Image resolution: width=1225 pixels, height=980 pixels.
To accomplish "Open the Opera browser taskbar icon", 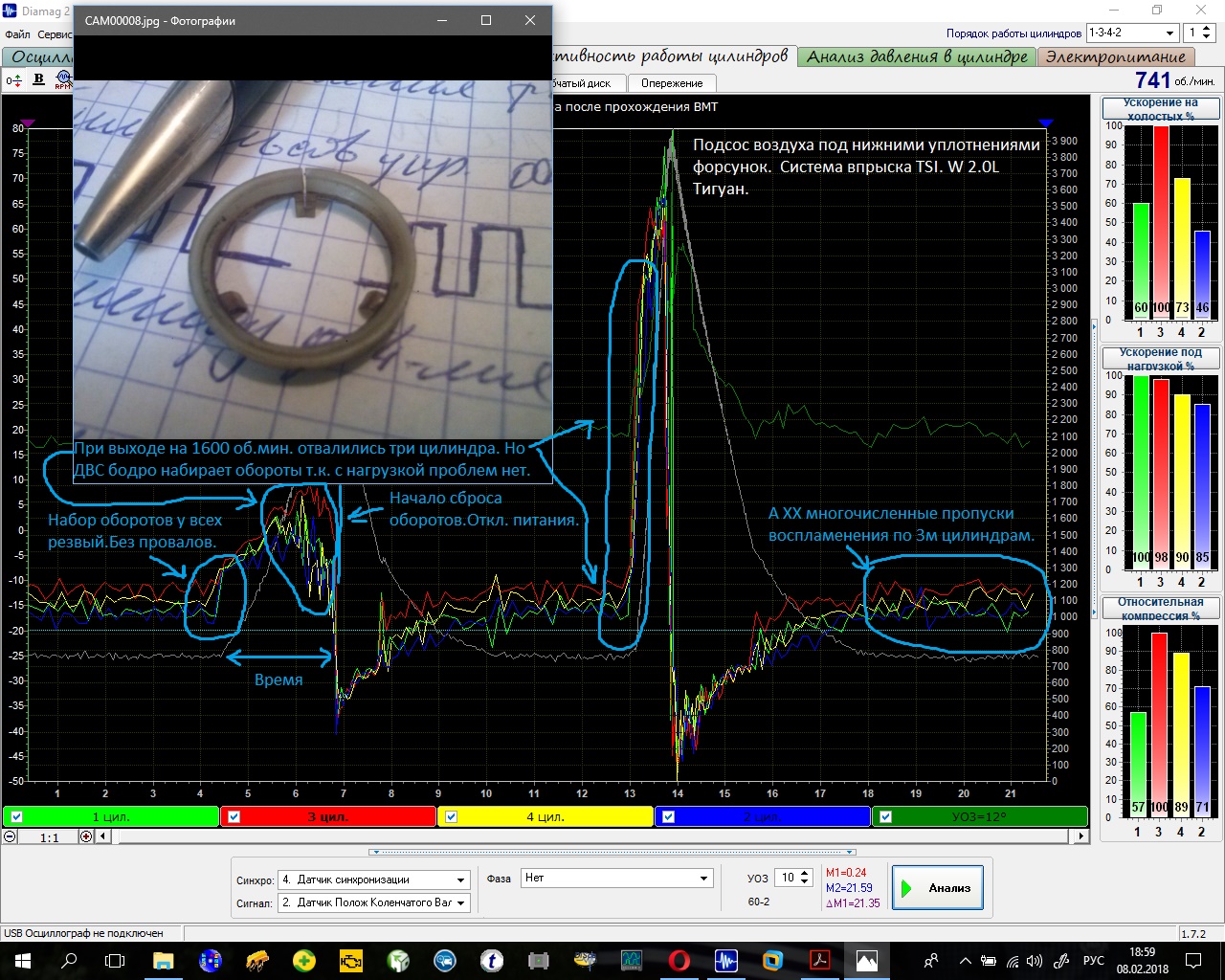I will [x=679, y=961].
